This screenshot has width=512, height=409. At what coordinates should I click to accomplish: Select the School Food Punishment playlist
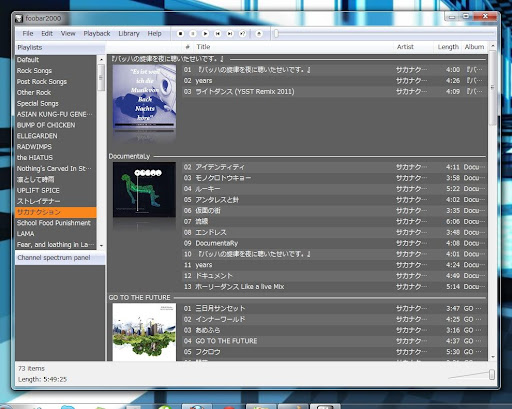coord(56,223)
